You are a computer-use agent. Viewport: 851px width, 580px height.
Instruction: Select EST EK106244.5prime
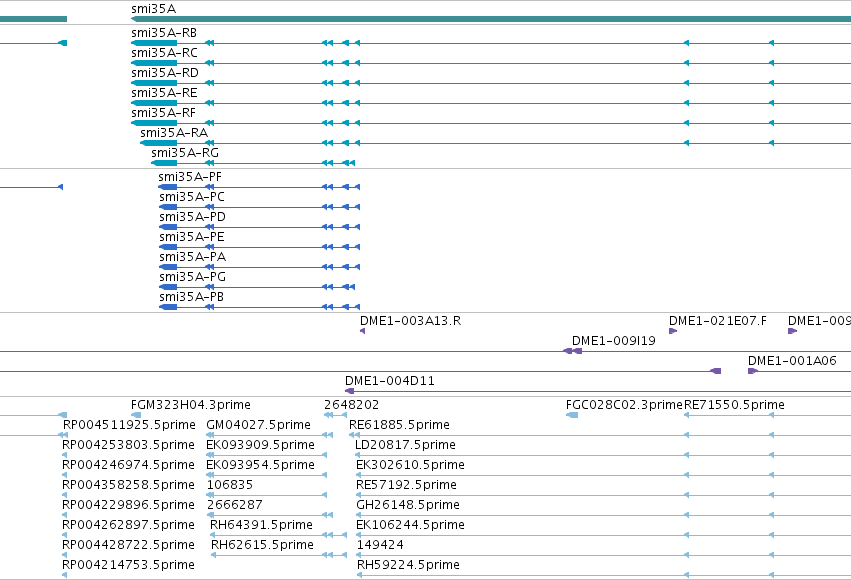(x=410, y=526)
